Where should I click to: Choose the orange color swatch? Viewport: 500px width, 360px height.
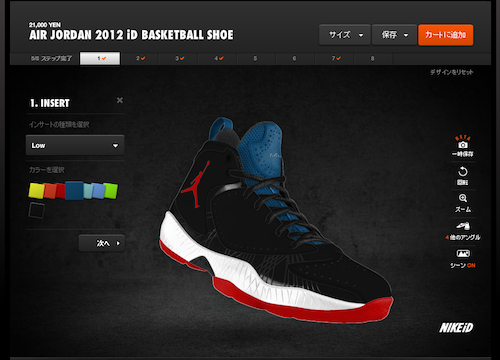point(50,191)
